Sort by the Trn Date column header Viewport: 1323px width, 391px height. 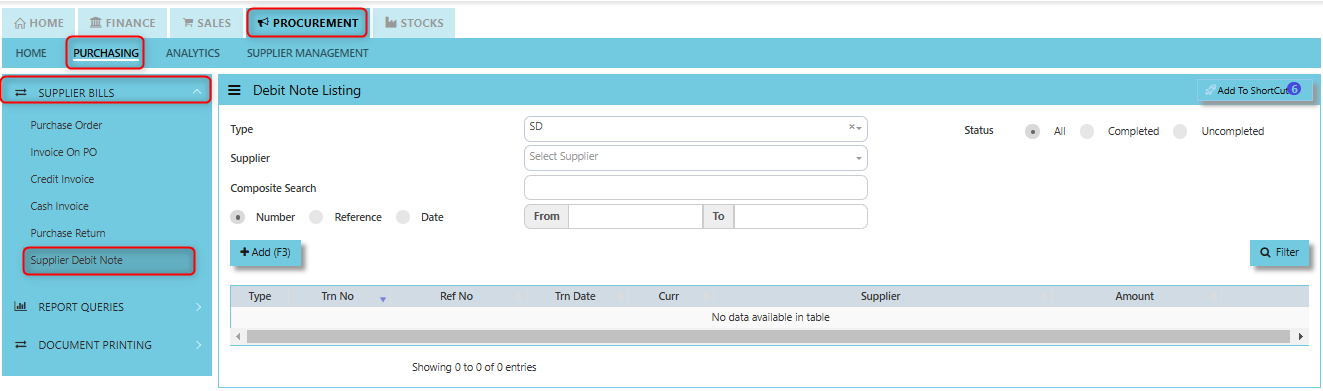point(575,296)
